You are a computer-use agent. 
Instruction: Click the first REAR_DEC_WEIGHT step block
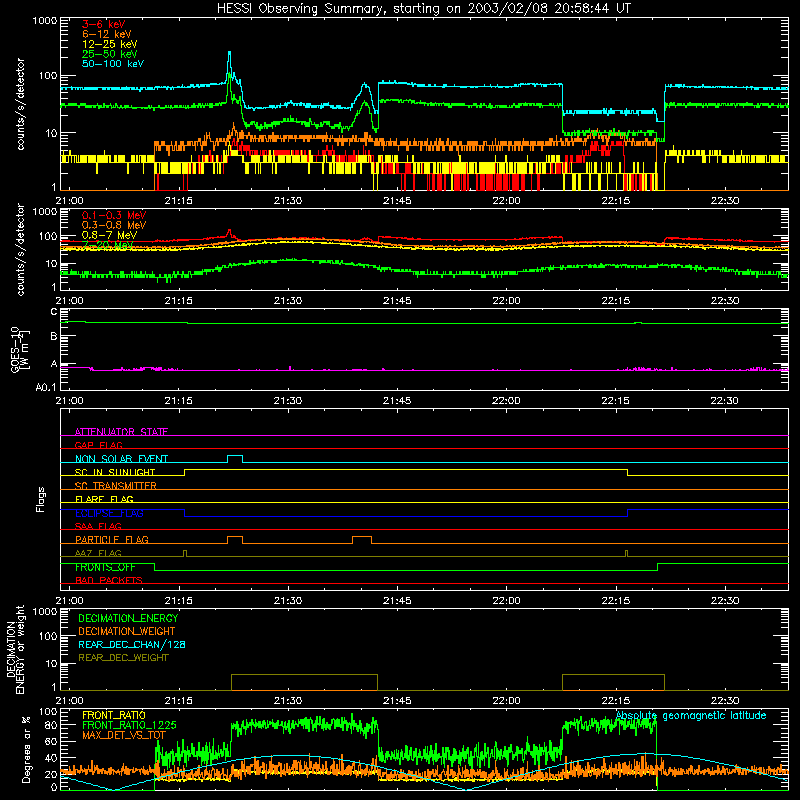tap(304, 682)
